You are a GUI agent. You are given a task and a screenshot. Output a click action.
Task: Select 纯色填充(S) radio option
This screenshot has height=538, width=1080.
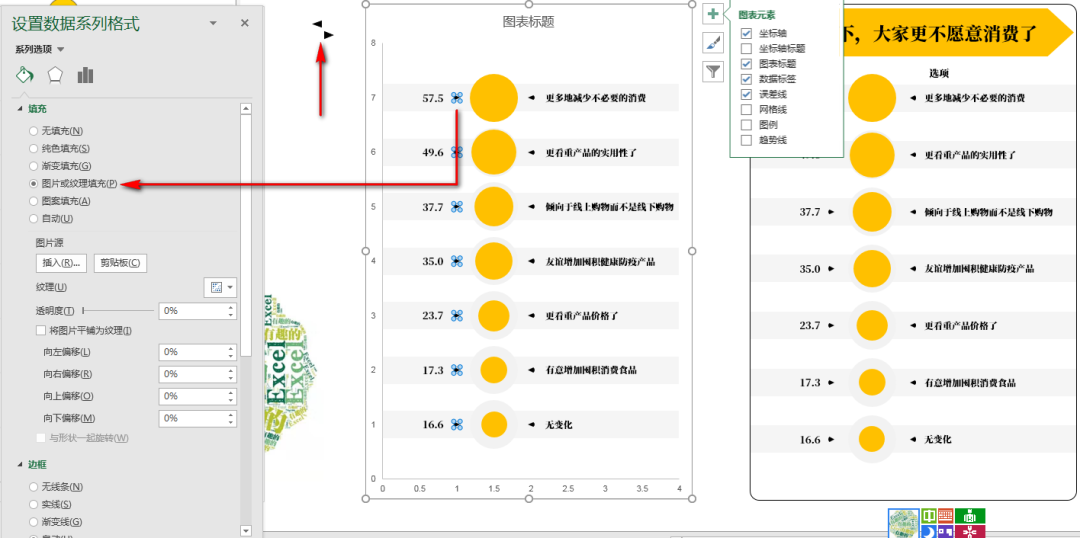[x=60, y=148]
